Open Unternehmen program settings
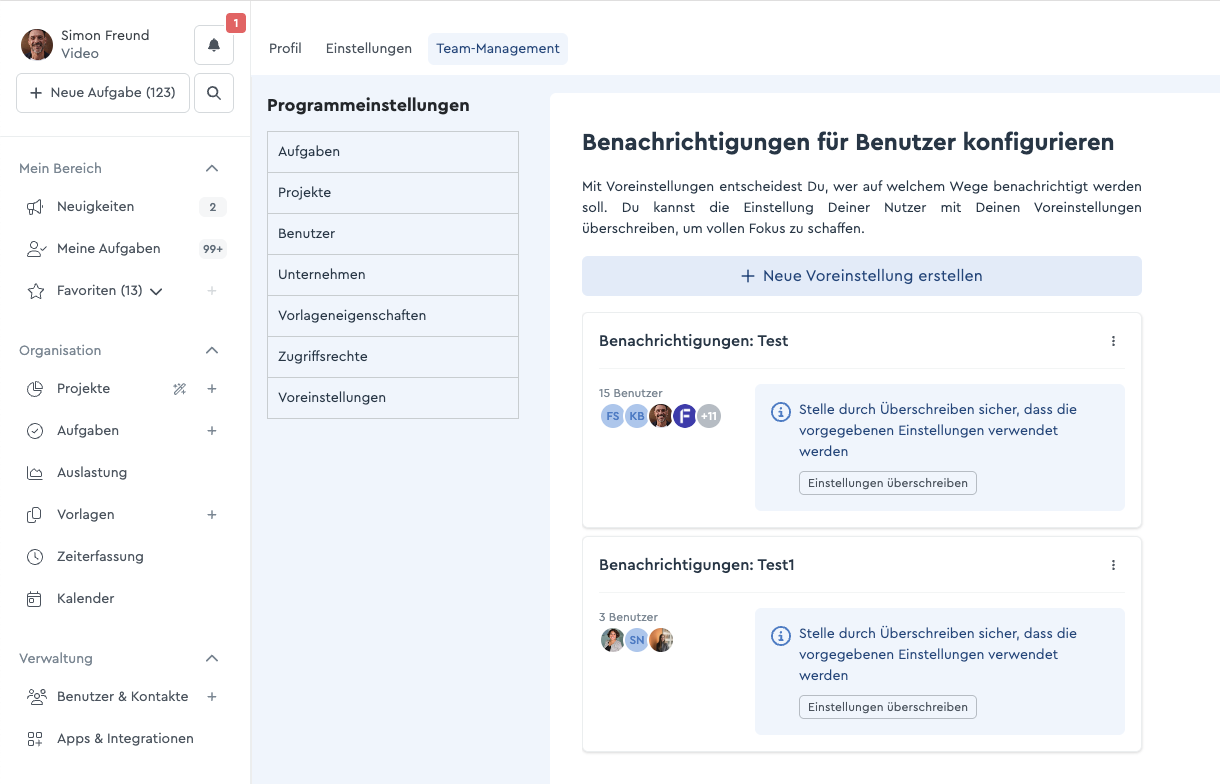The width and height of the screenshot is (1220, 784). click(393, 275)
